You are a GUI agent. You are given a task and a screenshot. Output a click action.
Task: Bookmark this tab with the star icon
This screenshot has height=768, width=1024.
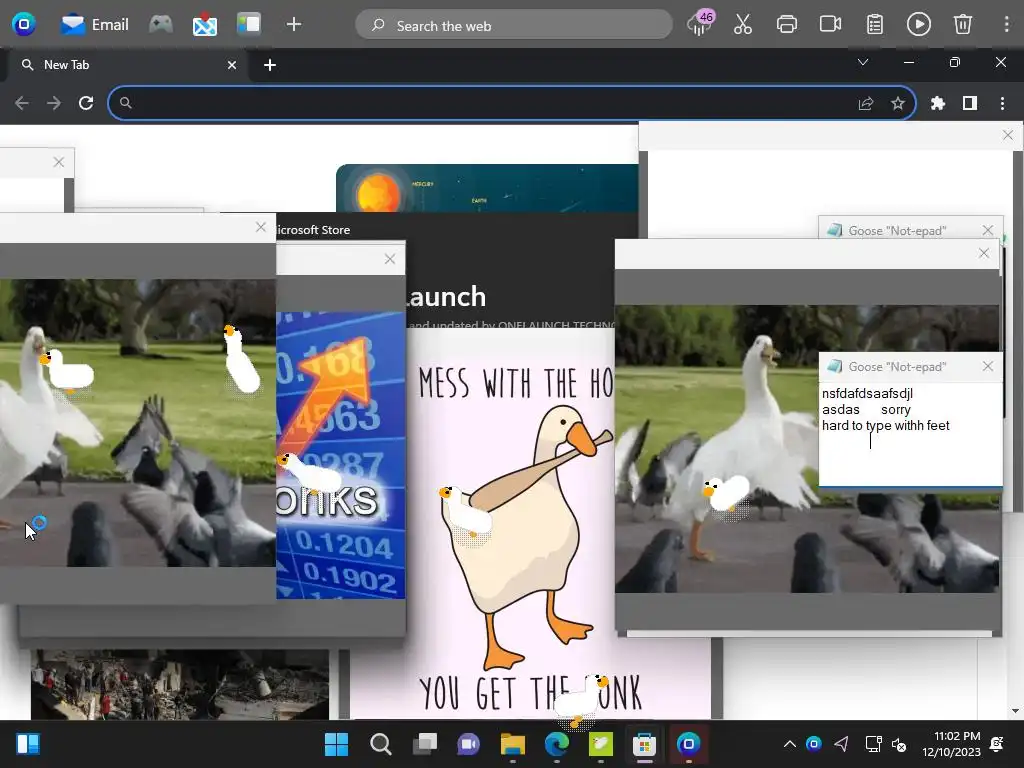coord(898,103)
